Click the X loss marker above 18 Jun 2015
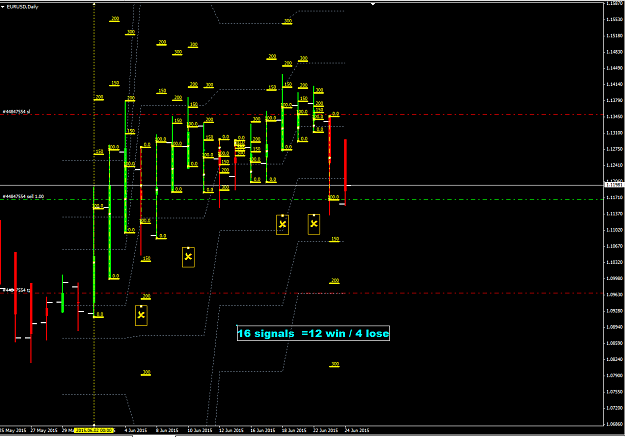This screenshot has height=437, width=625. click(283, 224)
